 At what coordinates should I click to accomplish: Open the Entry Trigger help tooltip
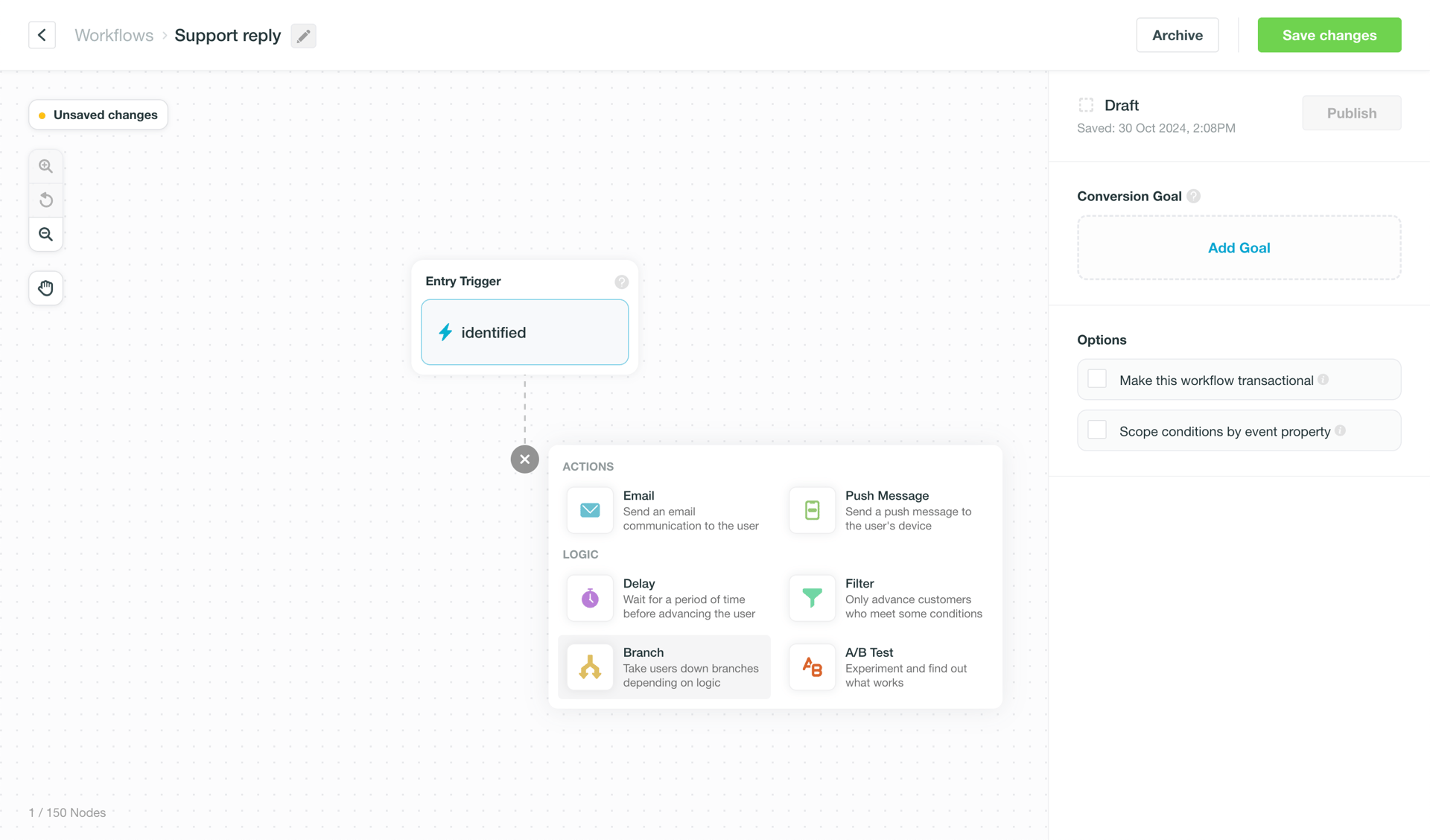tap(622, 281)
